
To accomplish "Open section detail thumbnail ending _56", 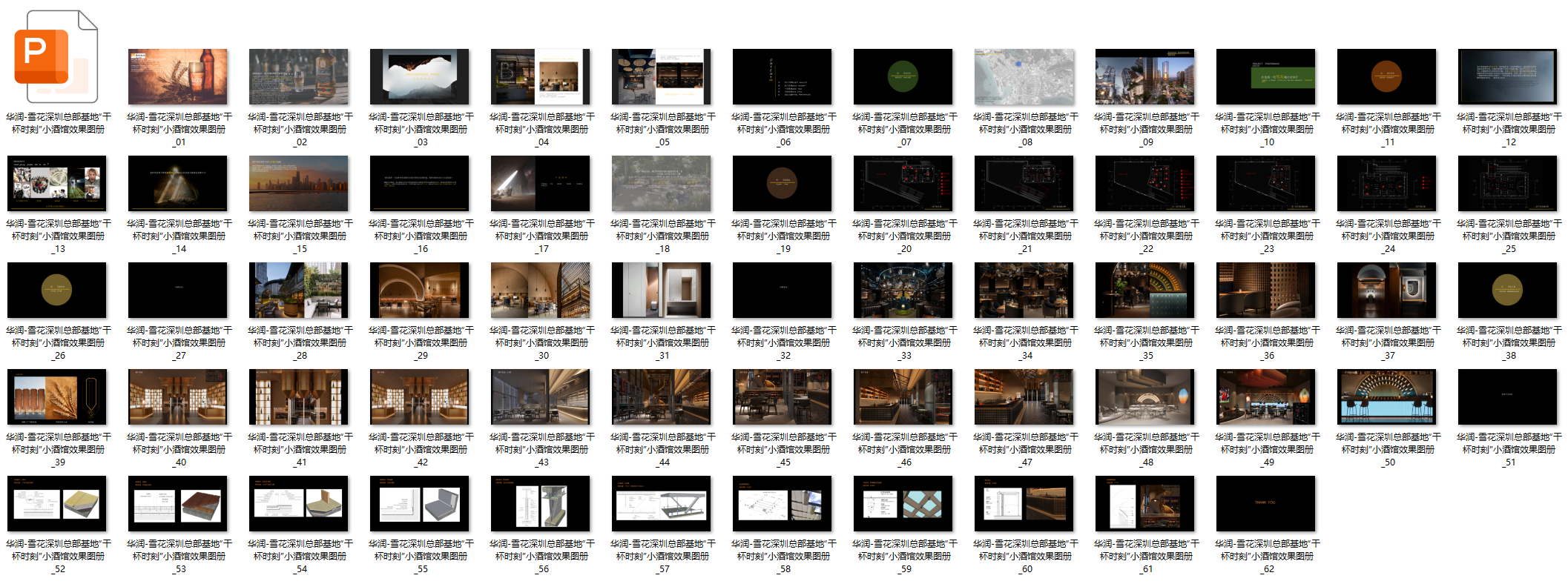I will pos(541,504).
